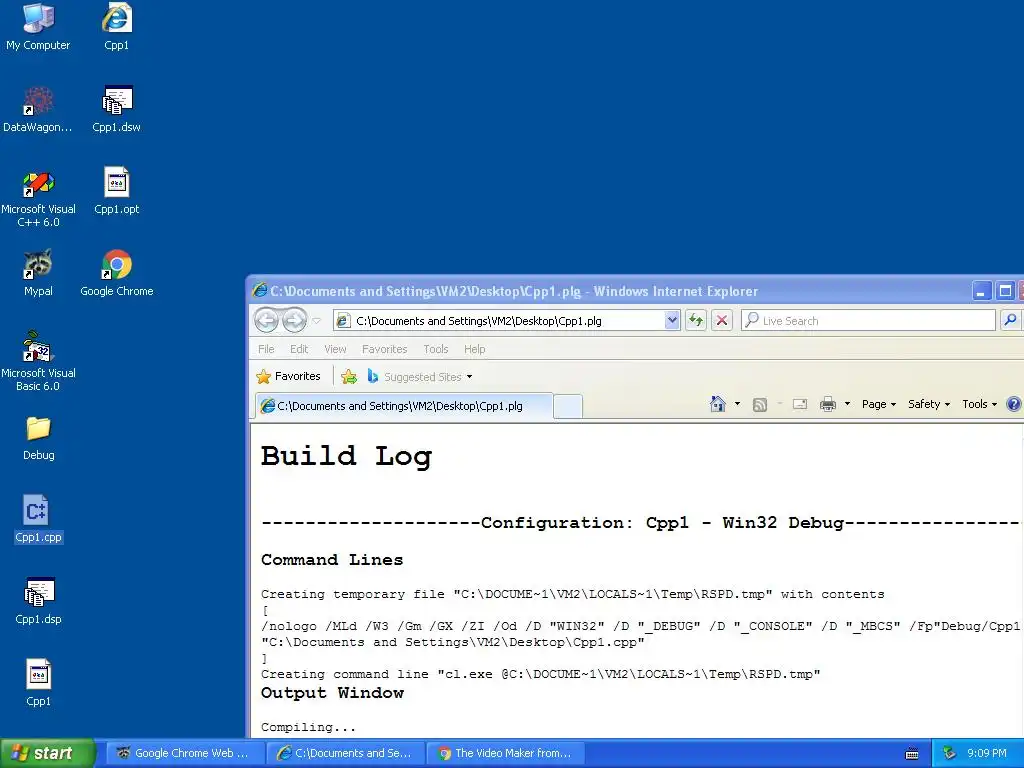Click the Favorites button with star
The width and height of the screenshot is (1024, 768).
click(289, 376)
